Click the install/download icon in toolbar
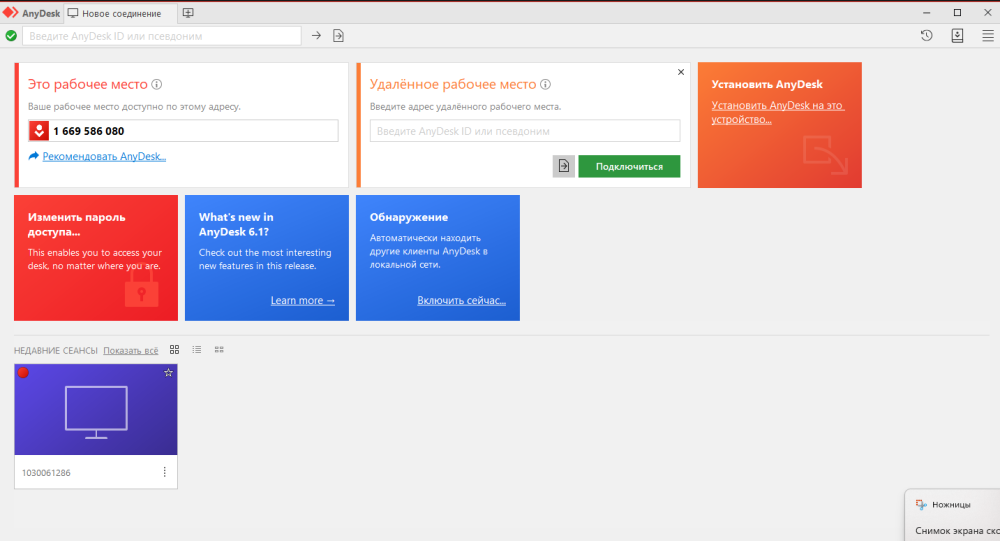The image size is (1000, 541). click(957, 36)
